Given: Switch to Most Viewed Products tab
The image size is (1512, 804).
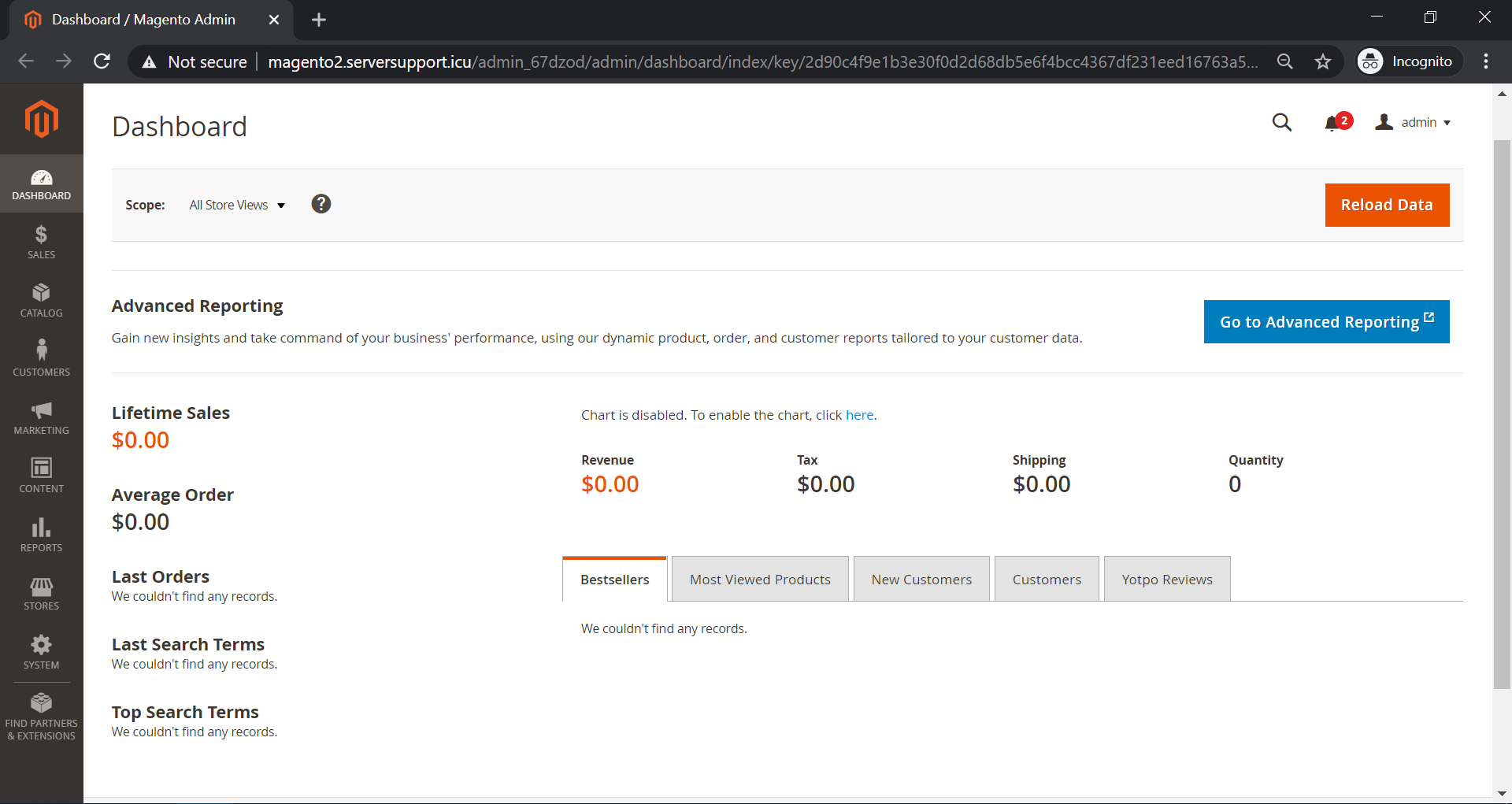Looking at the screenshot, I should coord(760,580).
